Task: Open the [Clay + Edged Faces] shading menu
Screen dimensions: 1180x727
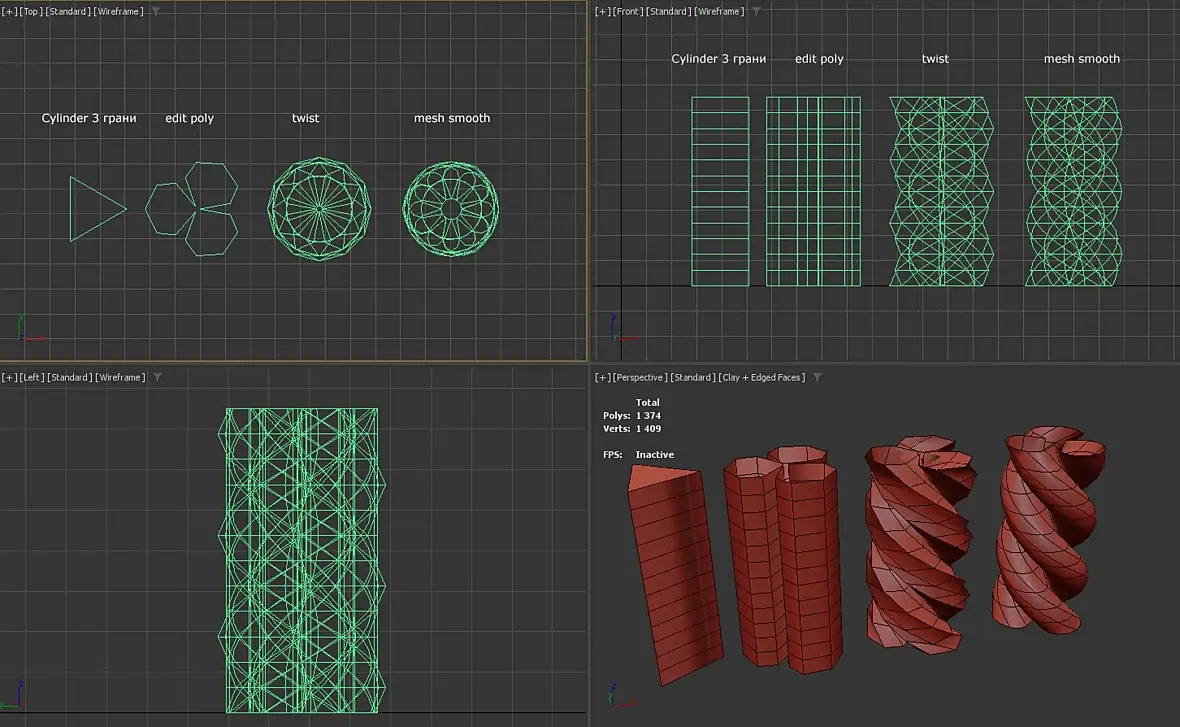Action: pos(761,377)
